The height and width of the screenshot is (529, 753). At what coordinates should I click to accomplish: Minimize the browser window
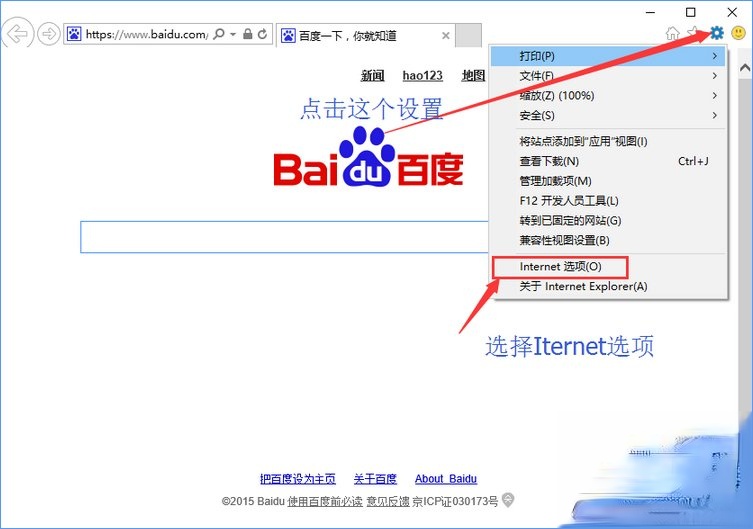click(650, 12)
